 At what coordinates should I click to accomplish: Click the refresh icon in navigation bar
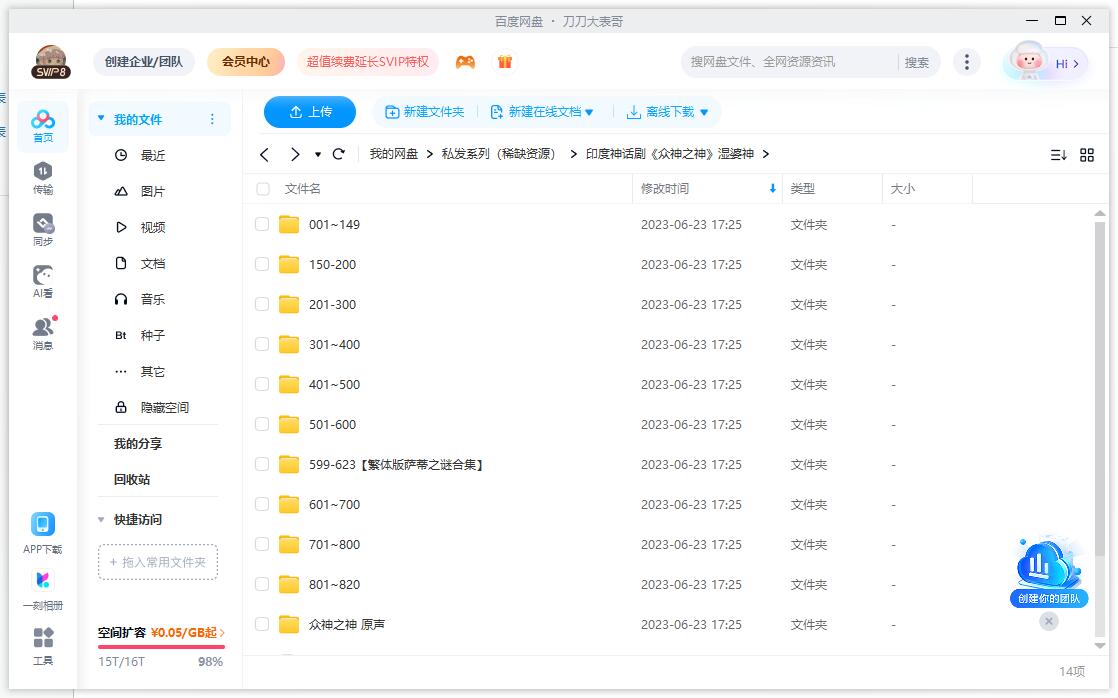click(x=339, y=154)
